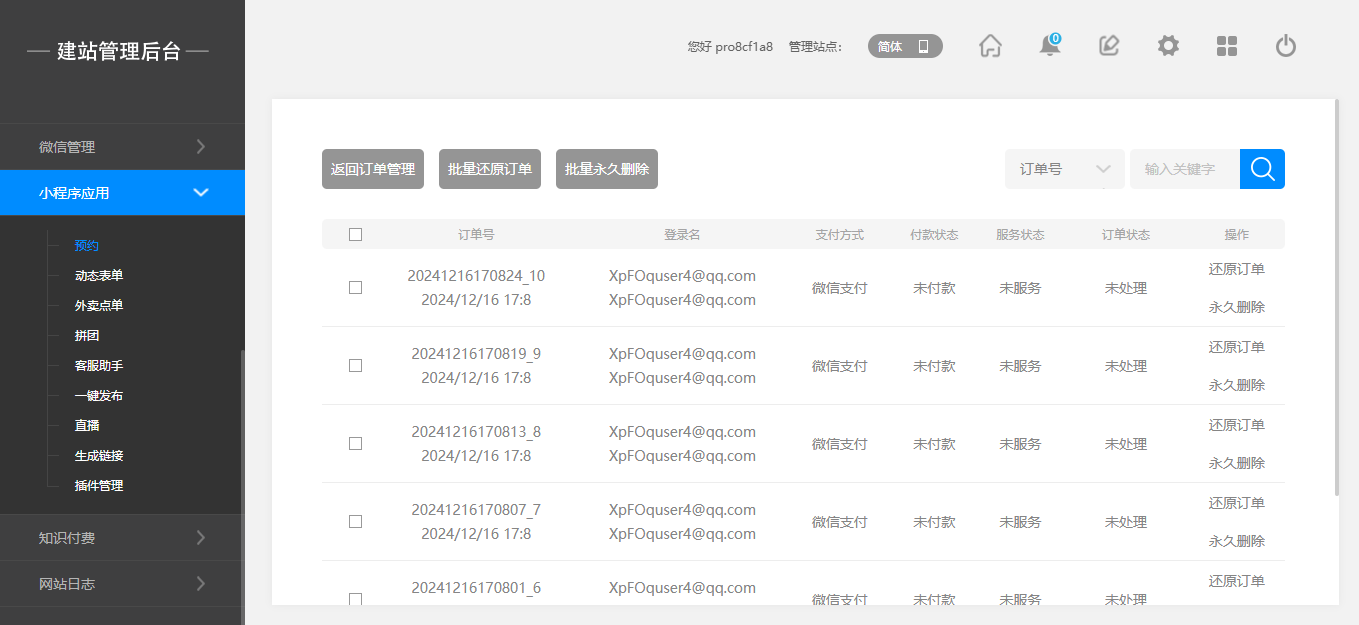Click the 返回订单管理 button
1359x625 pixels.
[373, 169]
